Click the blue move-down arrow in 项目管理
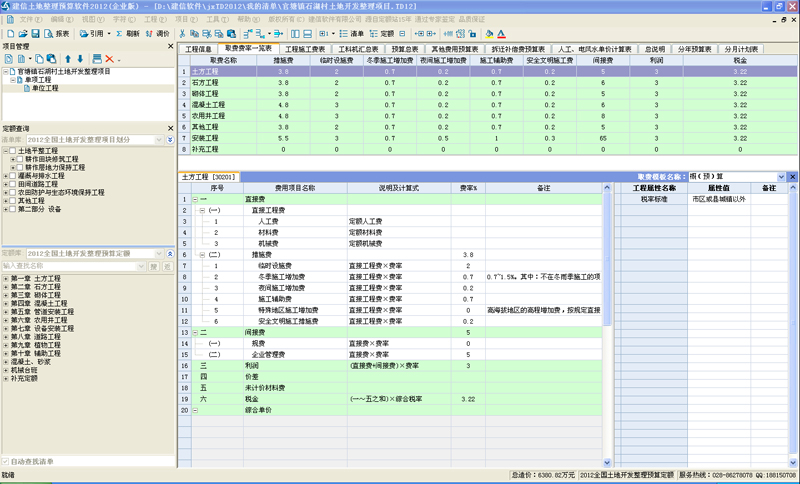800x484 pixels. coord(80,59)
